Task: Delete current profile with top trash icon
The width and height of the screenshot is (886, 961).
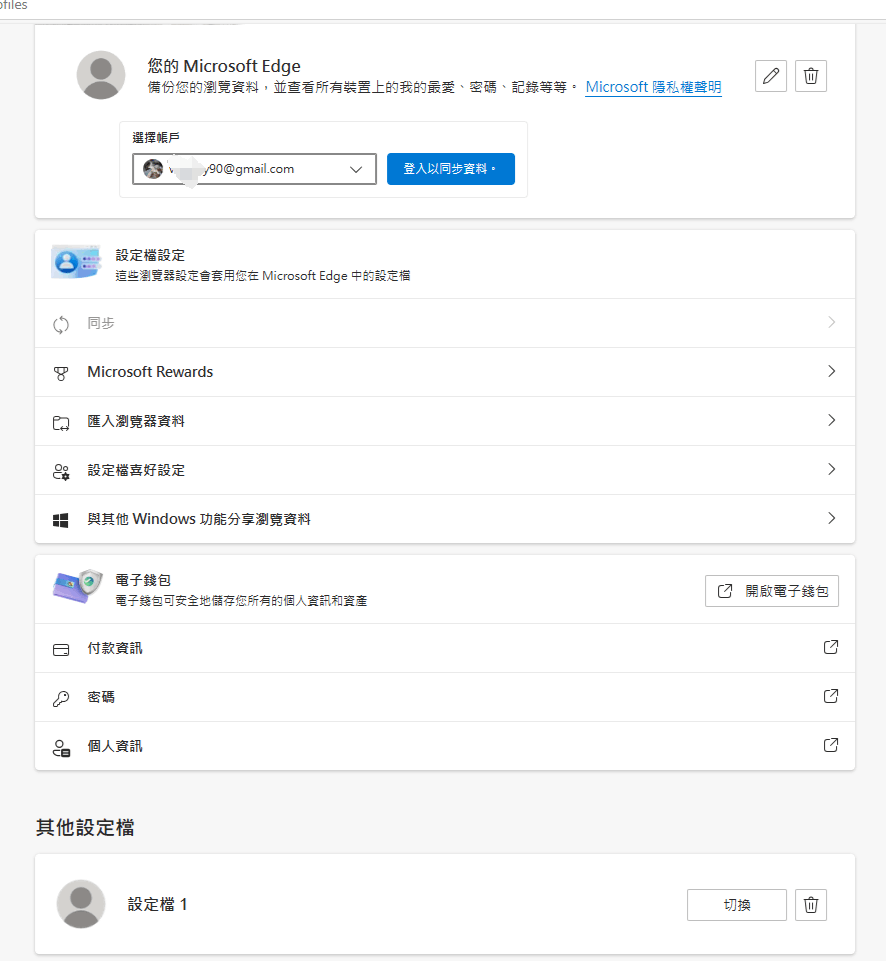Action: coord(811,76)
